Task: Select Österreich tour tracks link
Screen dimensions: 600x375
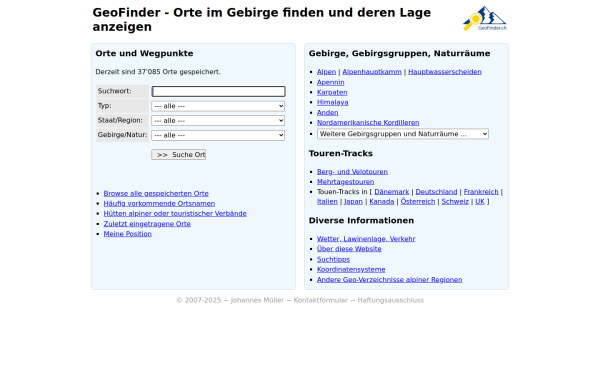Action: tap(418, 201)
